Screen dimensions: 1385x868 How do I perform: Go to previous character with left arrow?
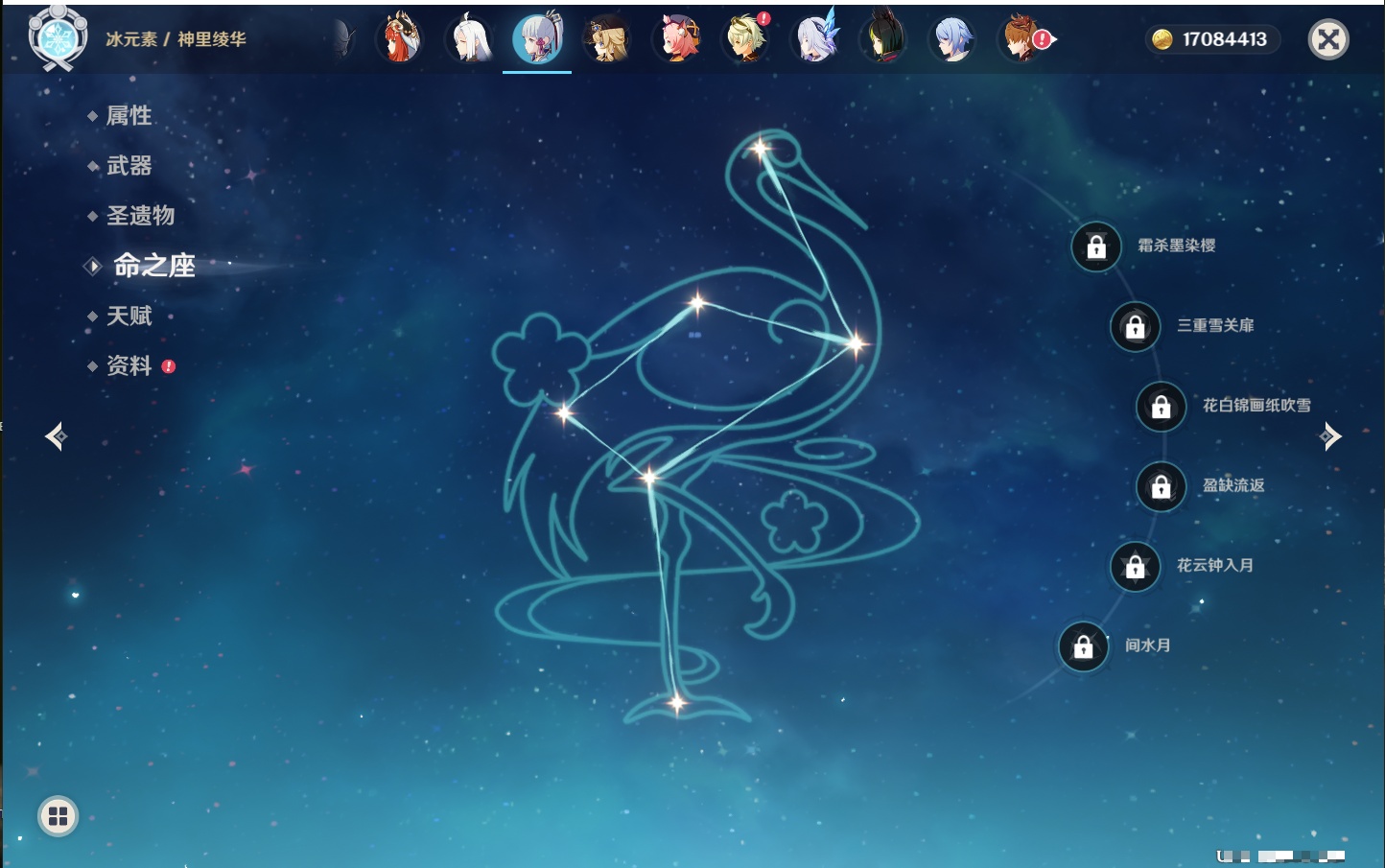point(56,436)
